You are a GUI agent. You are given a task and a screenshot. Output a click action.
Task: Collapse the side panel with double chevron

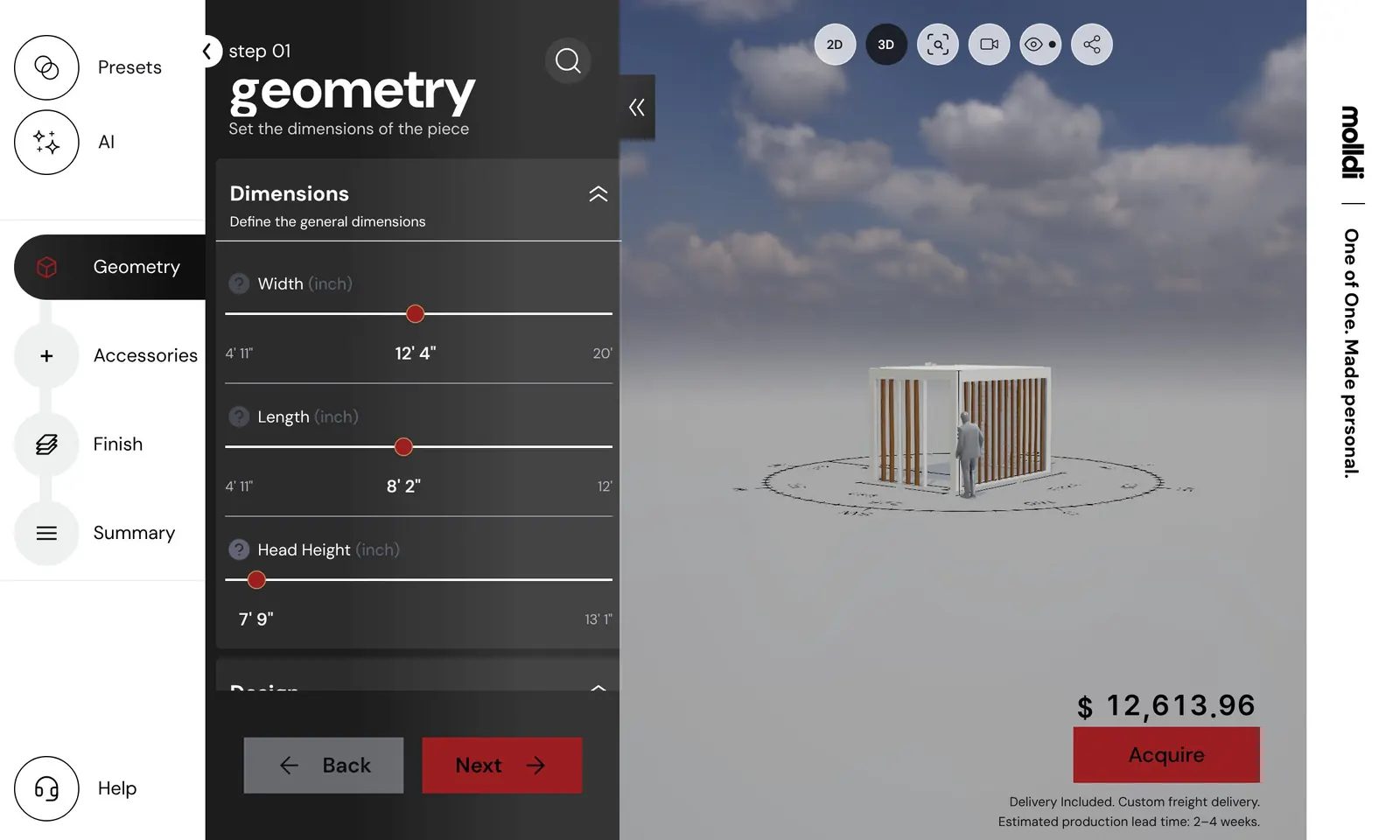tap(637, 107)
